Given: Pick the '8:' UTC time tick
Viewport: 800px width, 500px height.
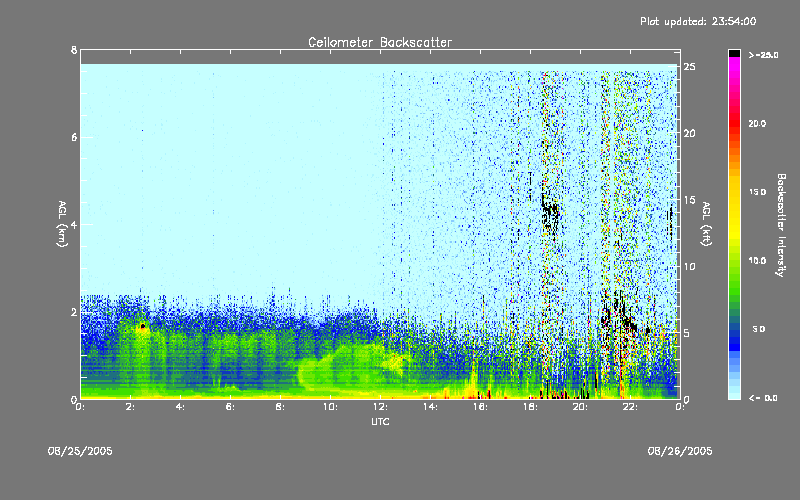Looking at the screenshot, I should 280,407.
